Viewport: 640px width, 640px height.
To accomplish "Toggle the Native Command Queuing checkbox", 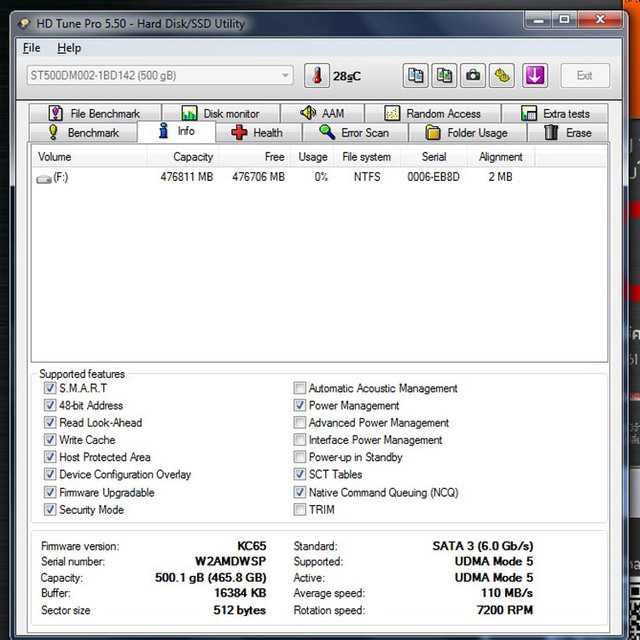I will [300, 492].
